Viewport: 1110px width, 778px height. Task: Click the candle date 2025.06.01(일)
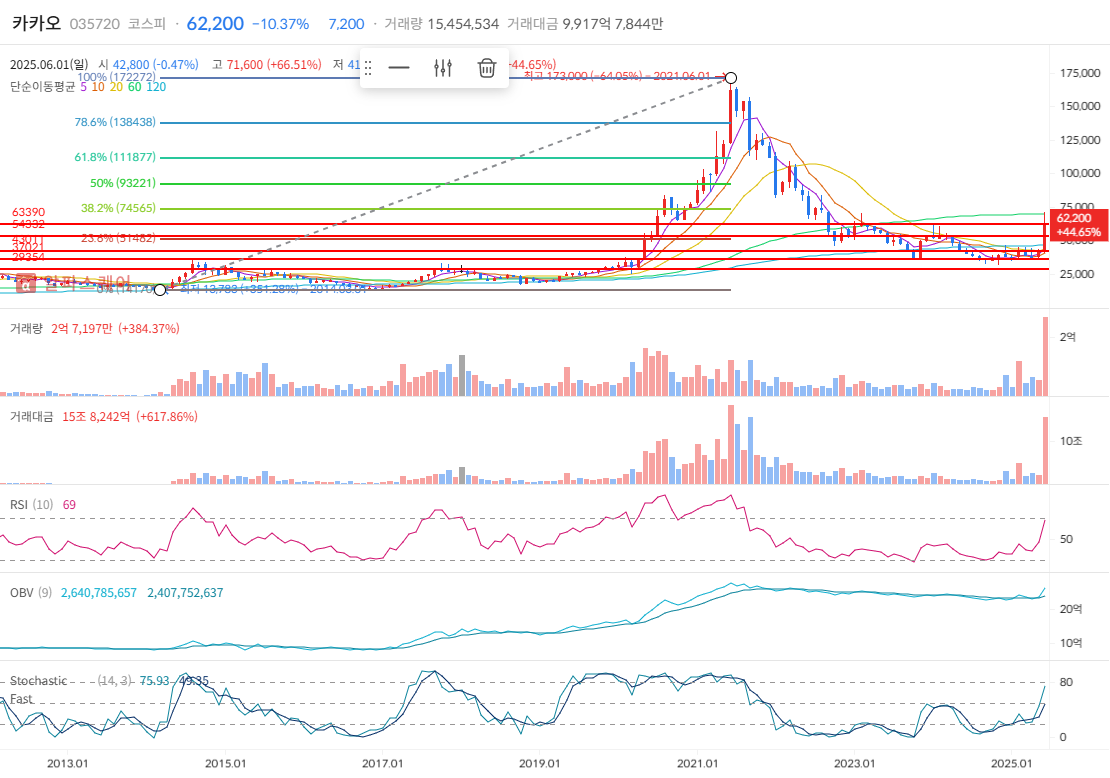coord(49,64)
